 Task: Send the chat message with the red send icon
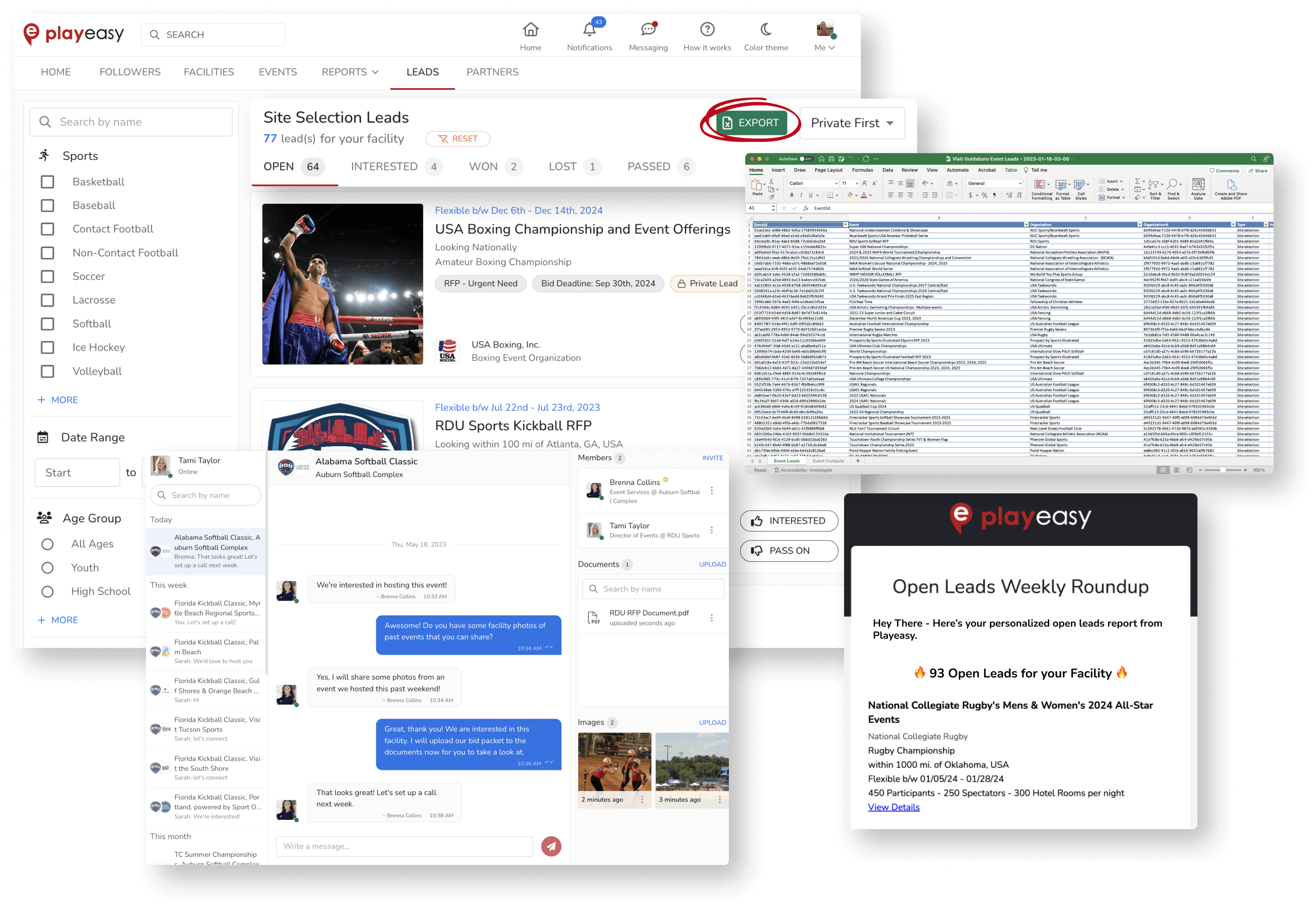[551, 845]
